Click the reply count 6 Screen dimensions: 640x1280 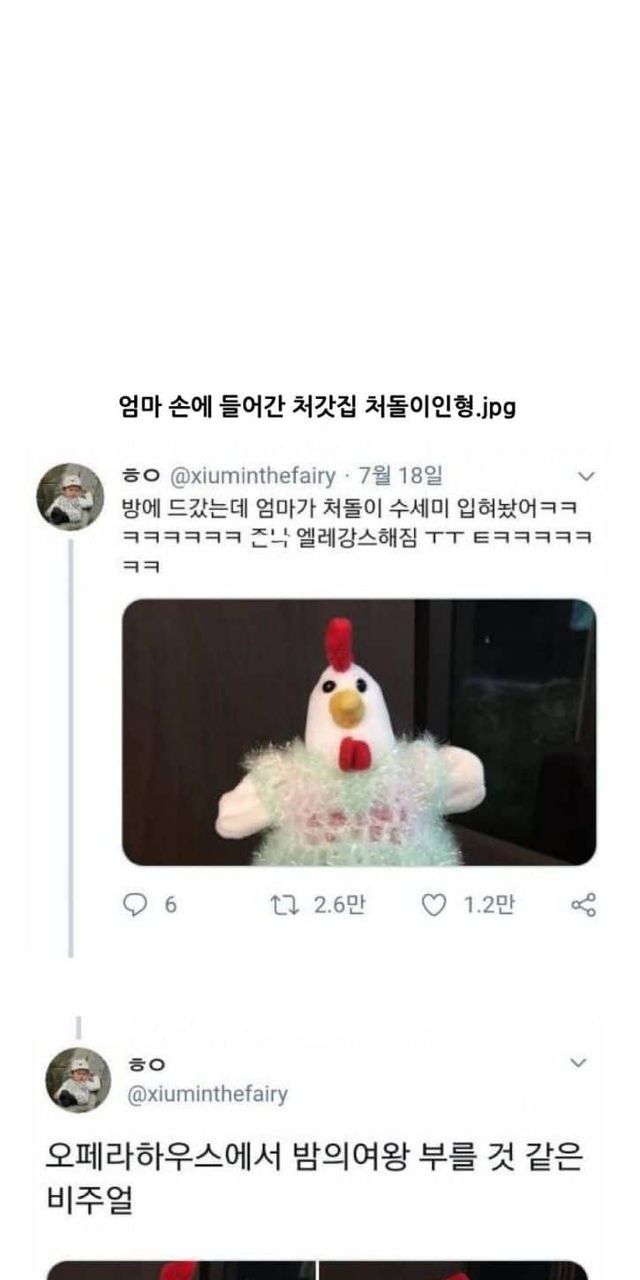pyautogui.click(x=170, y=905)
